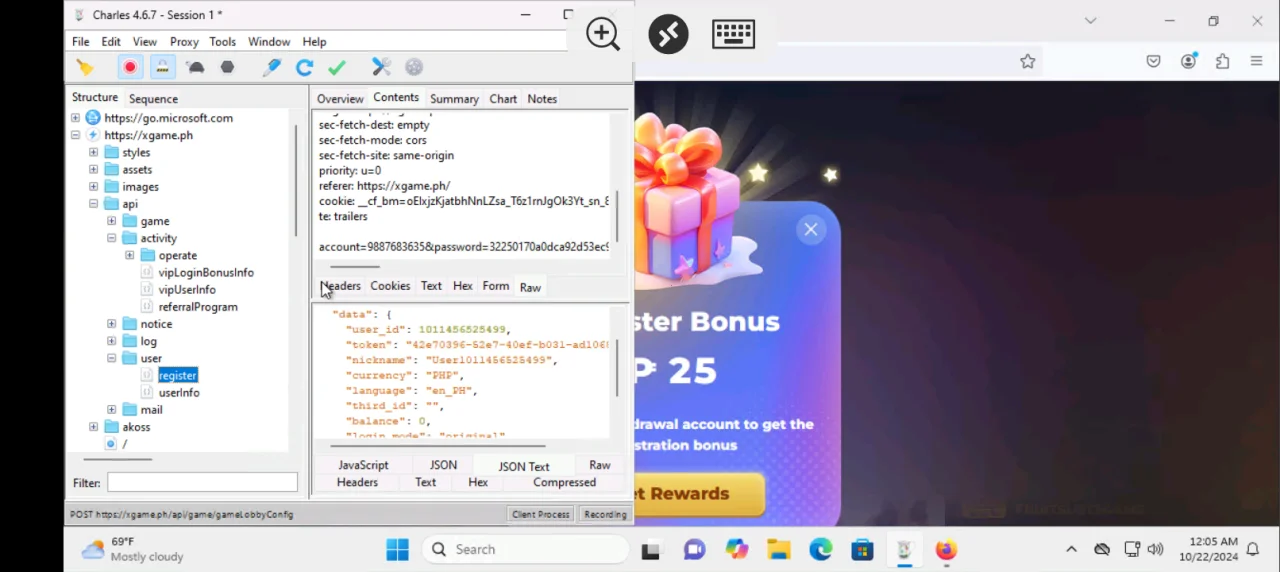Click the zoom-in magnifier overlay icon
This screenshot has height=572, width=1280.
(x=603, y=34)
